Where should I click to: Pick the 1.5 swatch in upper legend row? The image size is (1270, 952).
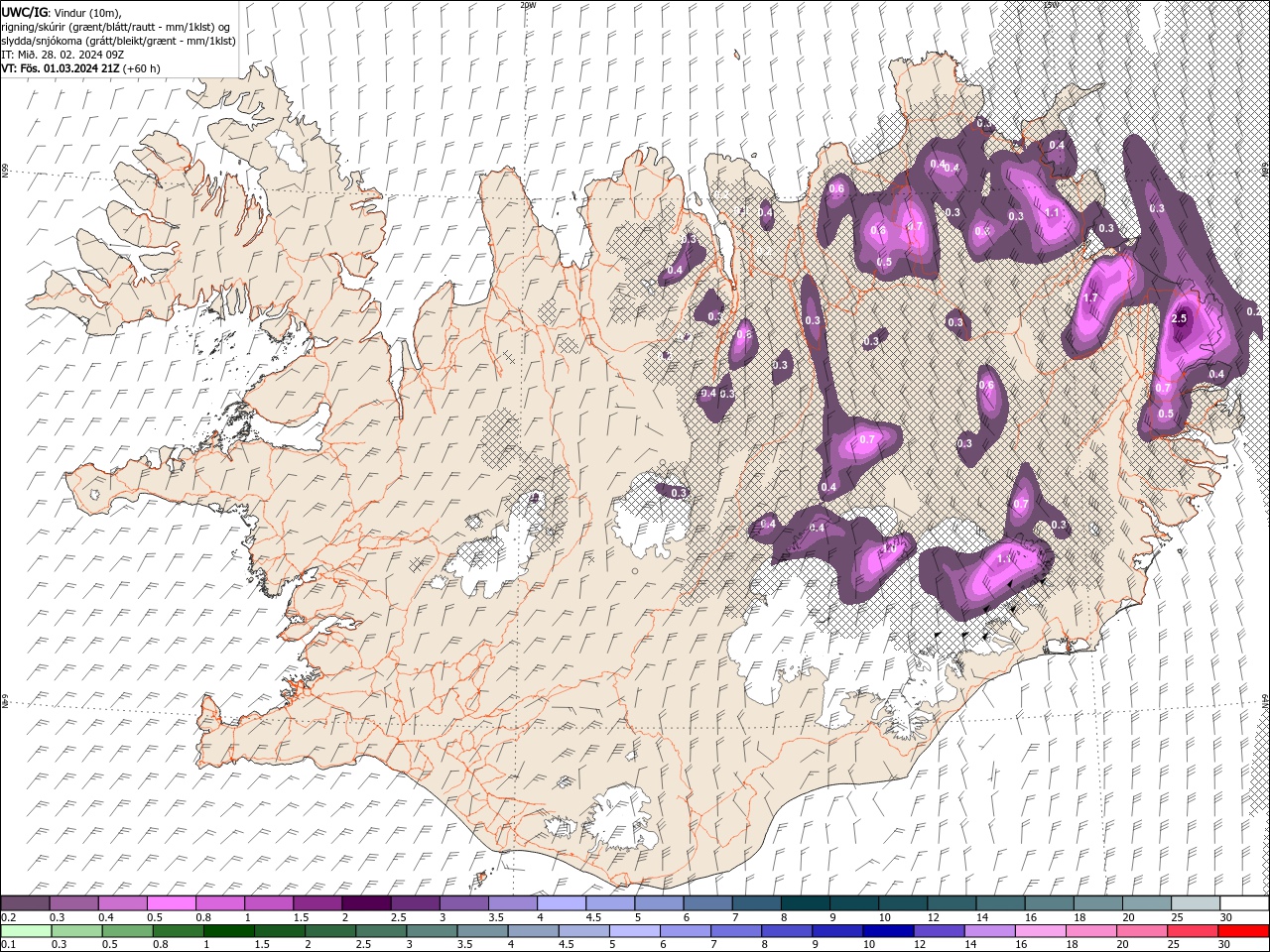click(317, 903)
